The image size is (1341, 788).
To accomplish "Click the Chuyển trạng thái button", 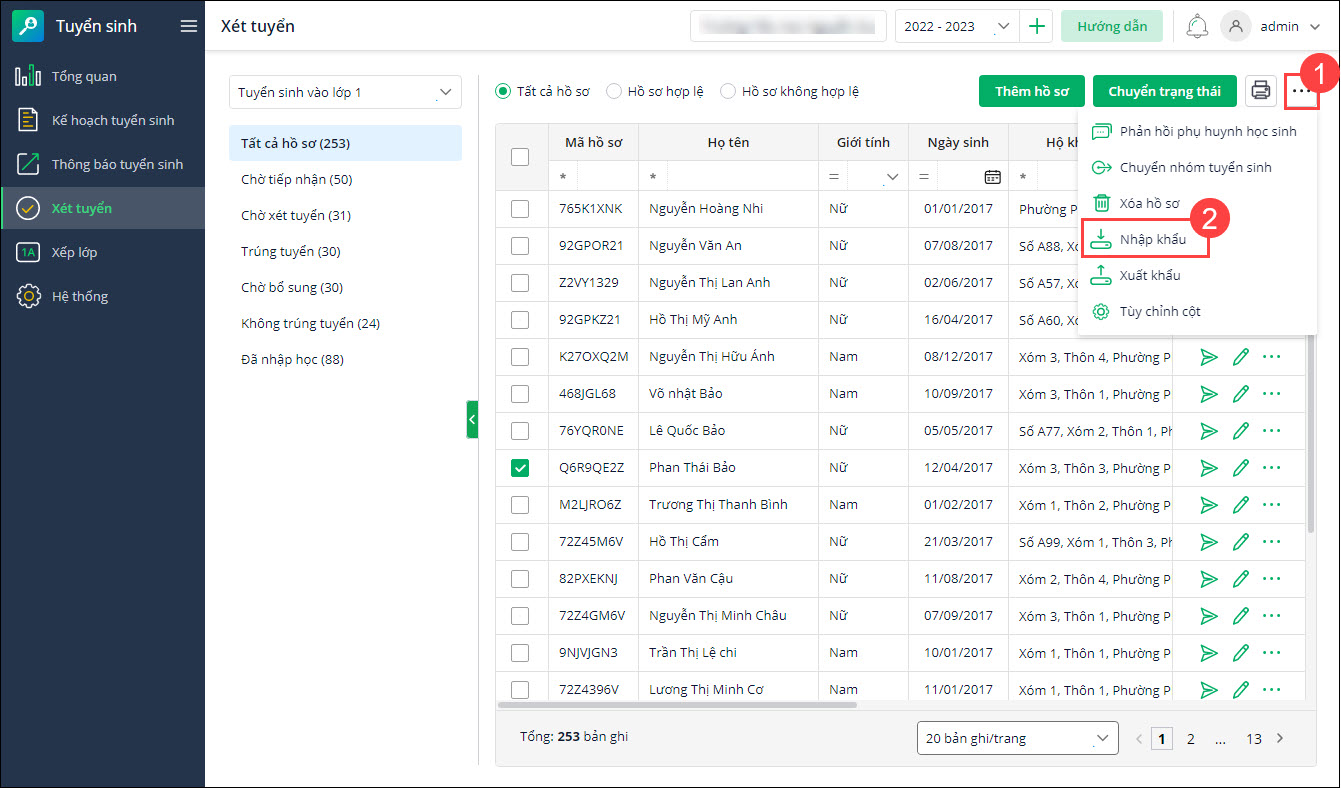I will point(1164,91).
